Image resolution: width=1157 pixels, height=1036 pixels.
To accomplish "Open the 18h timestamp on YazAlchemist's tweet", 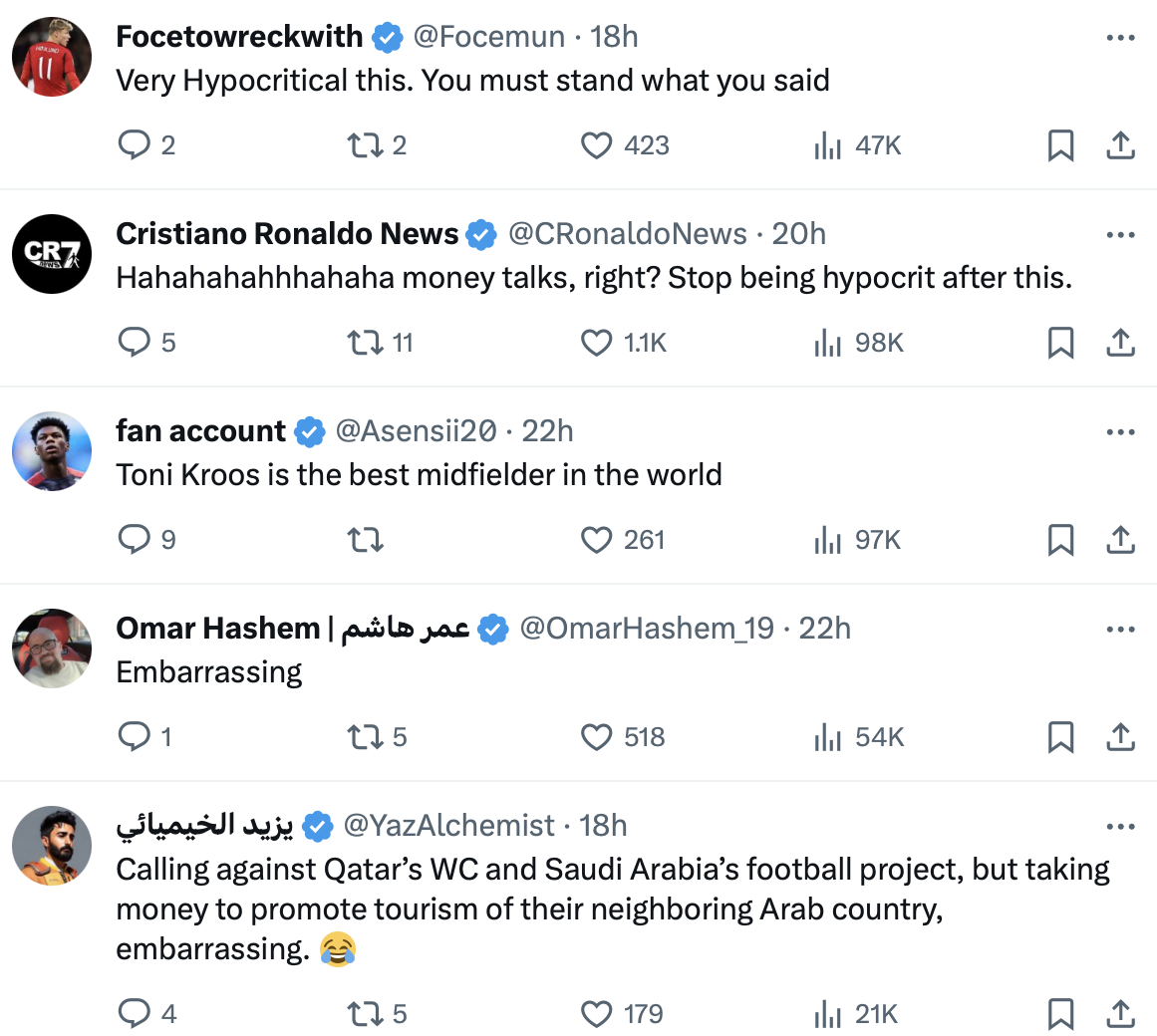I will 603,826.
